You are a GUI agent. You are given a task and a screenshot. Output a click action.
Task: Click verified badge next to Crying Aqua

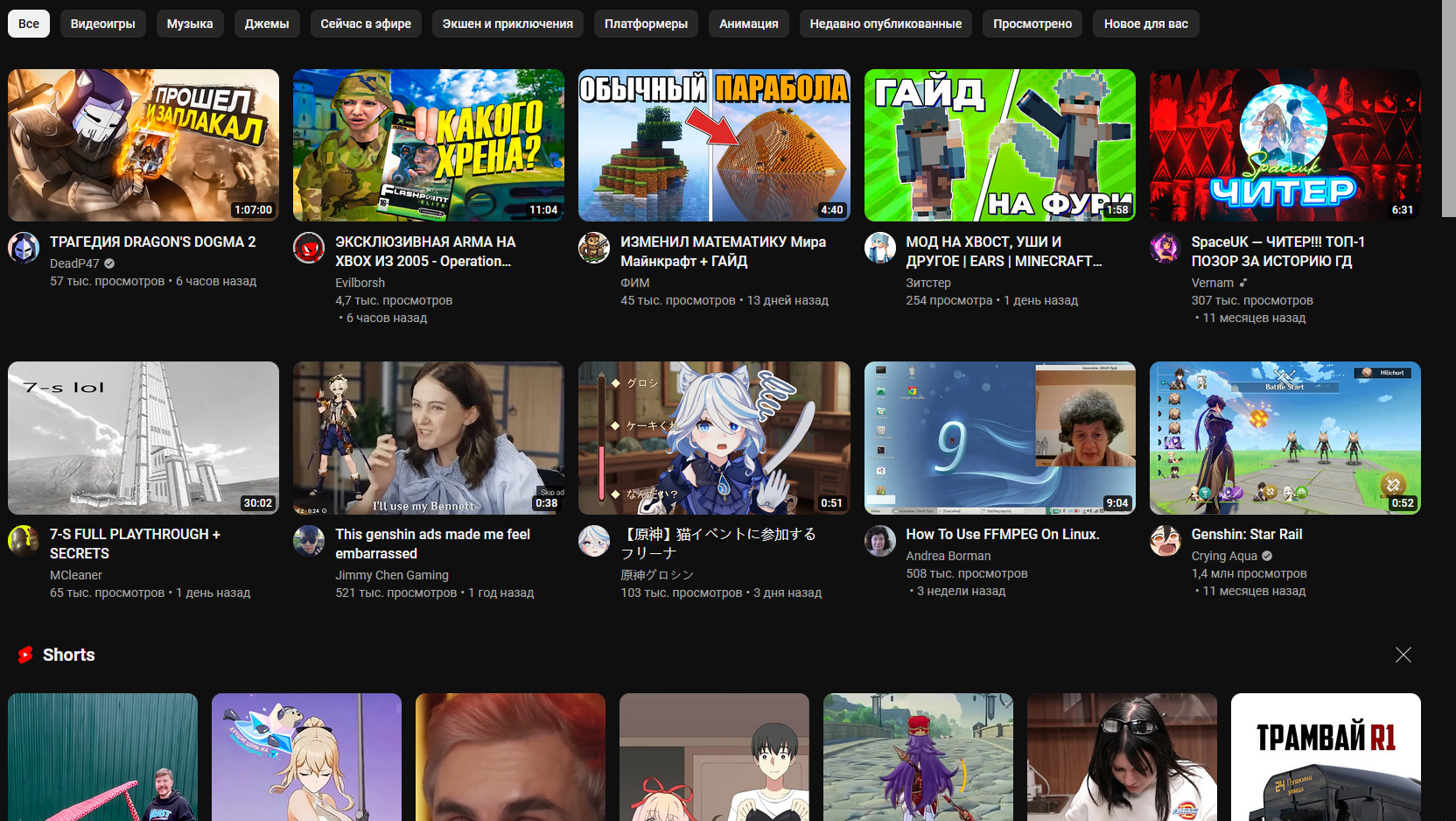point(1267,556)
